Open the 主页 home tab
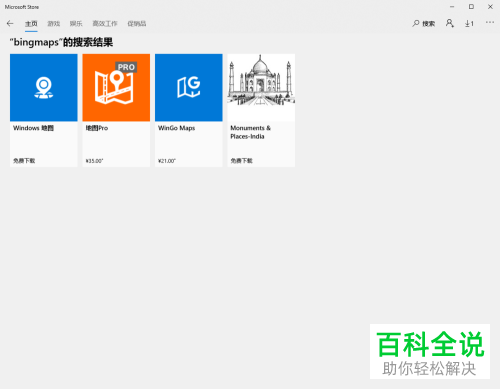The height and width of the screenshot is (389, 500). (x=31, y=24)
